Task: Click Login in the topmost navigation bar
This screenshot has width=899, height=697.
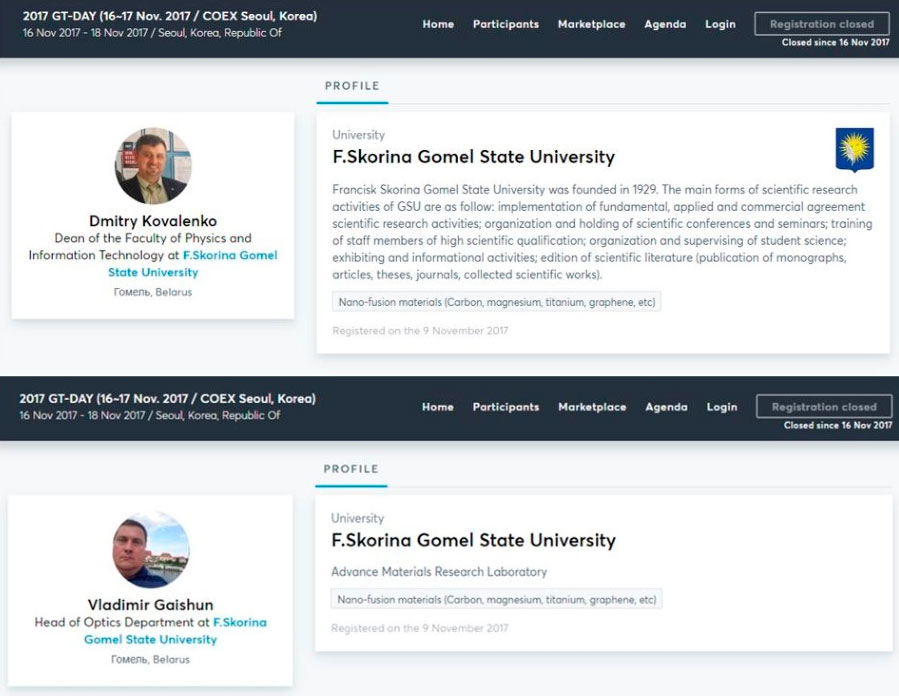Action: pyautogui.click(x=720, y=24)
